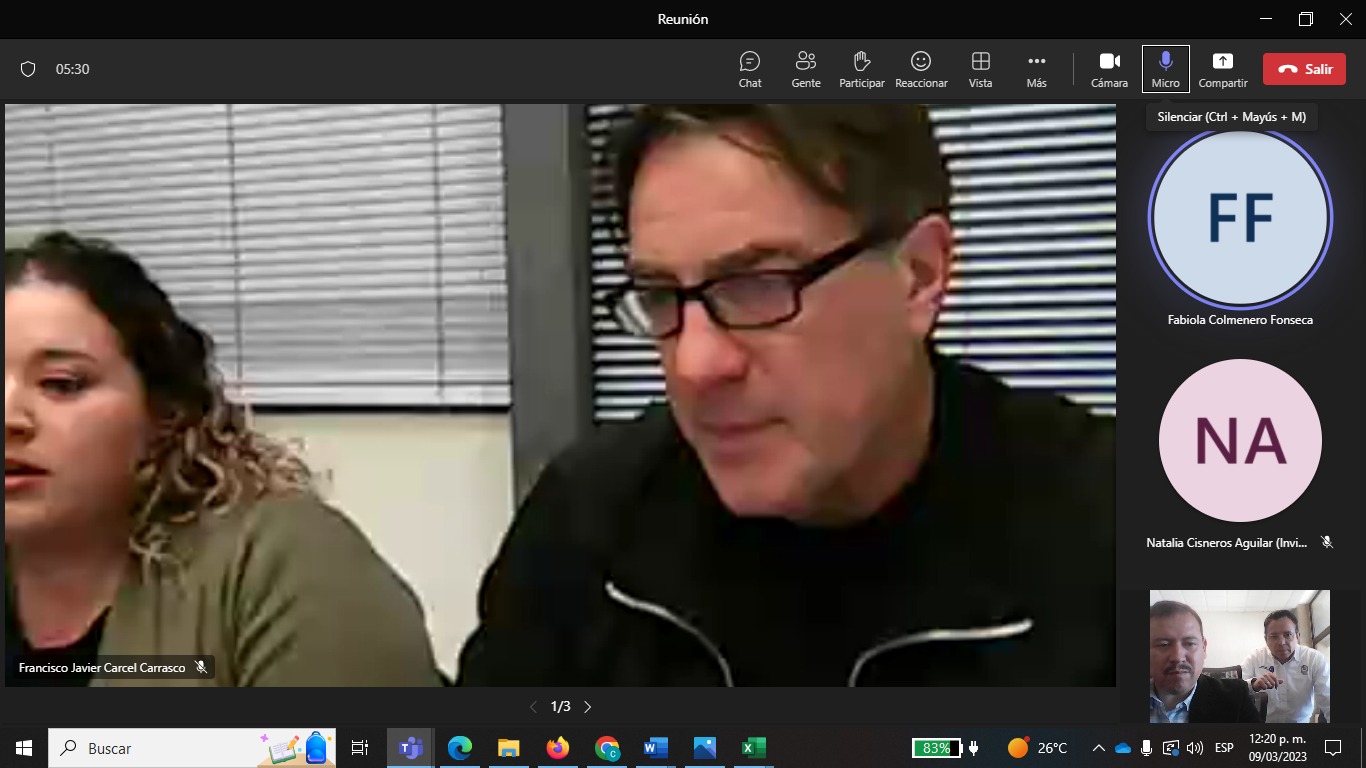The width and height of the screenshot is (1366, 768).
Task: Go to previous video page arrow
Action: tap(533, 707)
